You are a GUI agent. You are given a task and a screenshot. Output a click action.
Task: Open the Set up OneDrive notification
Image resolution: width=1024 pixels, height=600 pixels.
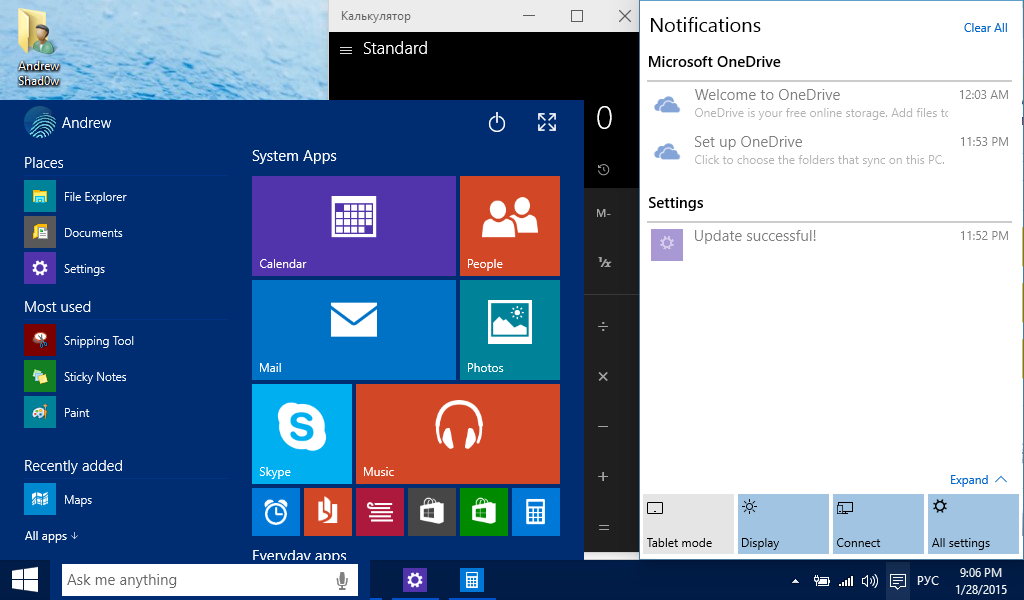[x=829, y=151]
